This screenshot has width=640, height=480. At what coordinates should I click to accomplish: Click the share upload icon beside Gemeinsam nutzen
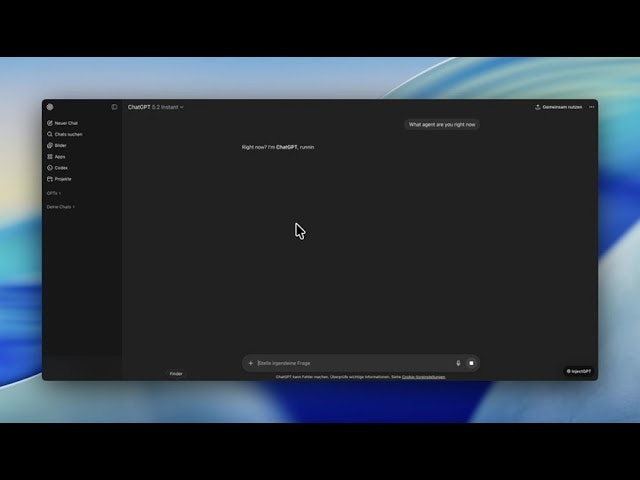coord(538,107)
